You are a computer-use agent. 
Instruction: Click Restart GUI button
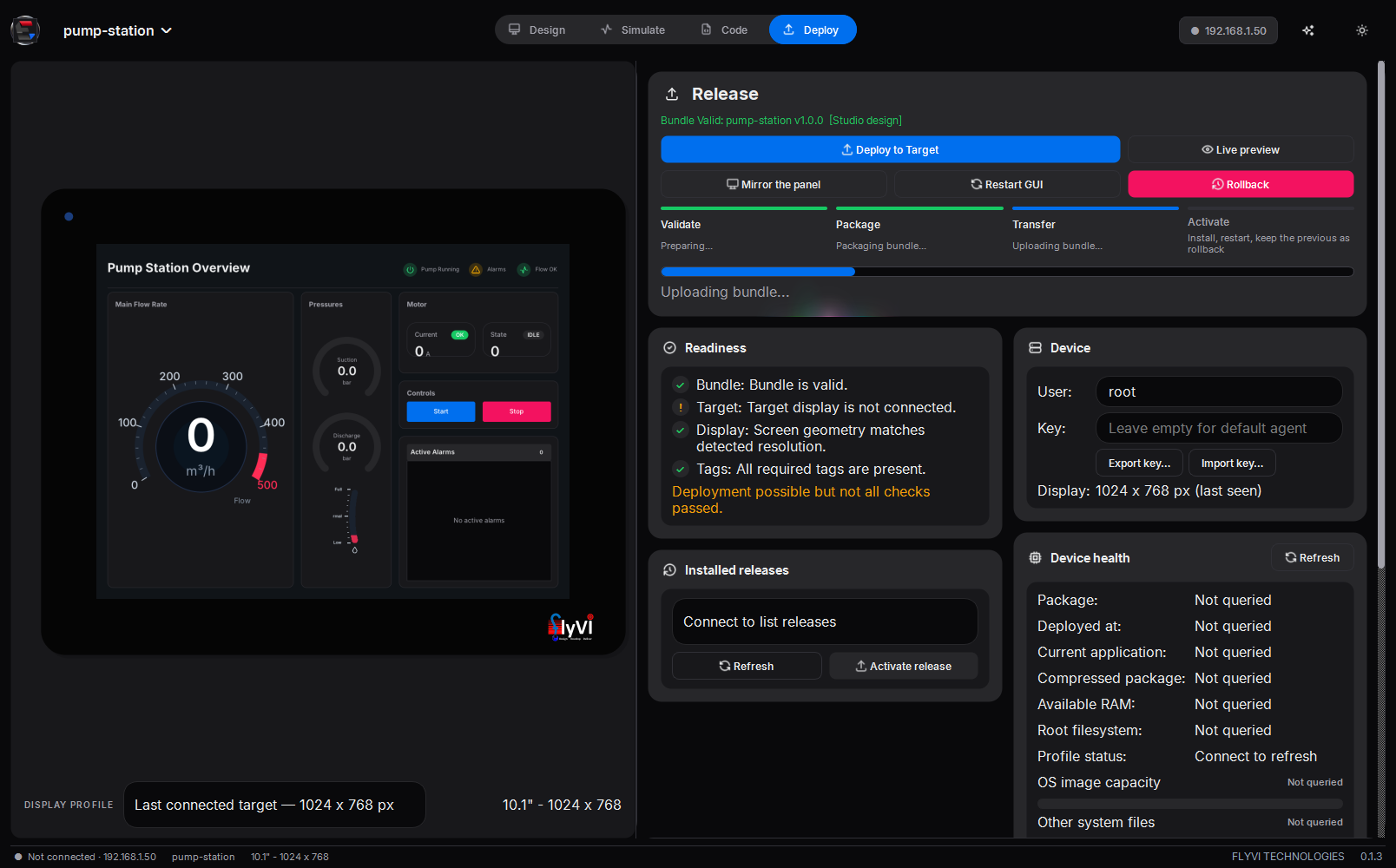pyautogui.click(x=1007, y=184)
